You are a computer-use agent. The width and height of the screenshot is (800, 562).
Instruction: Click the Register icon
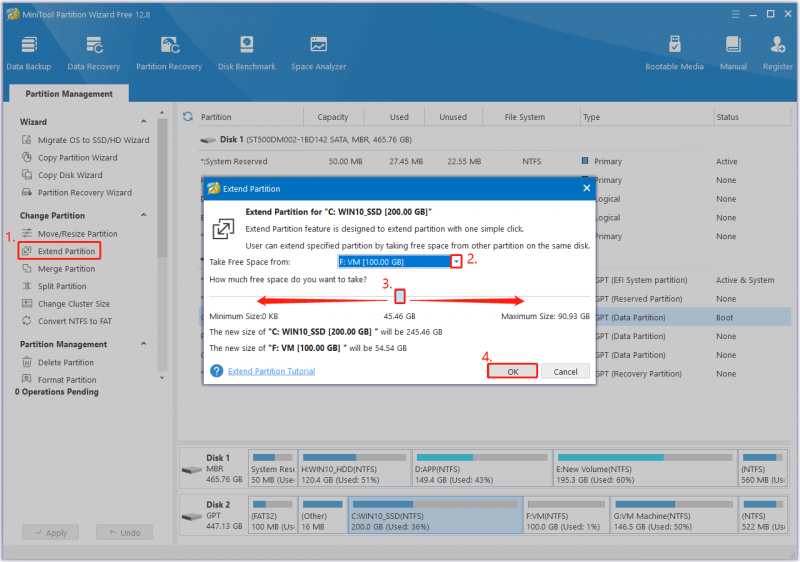(778, 53)
